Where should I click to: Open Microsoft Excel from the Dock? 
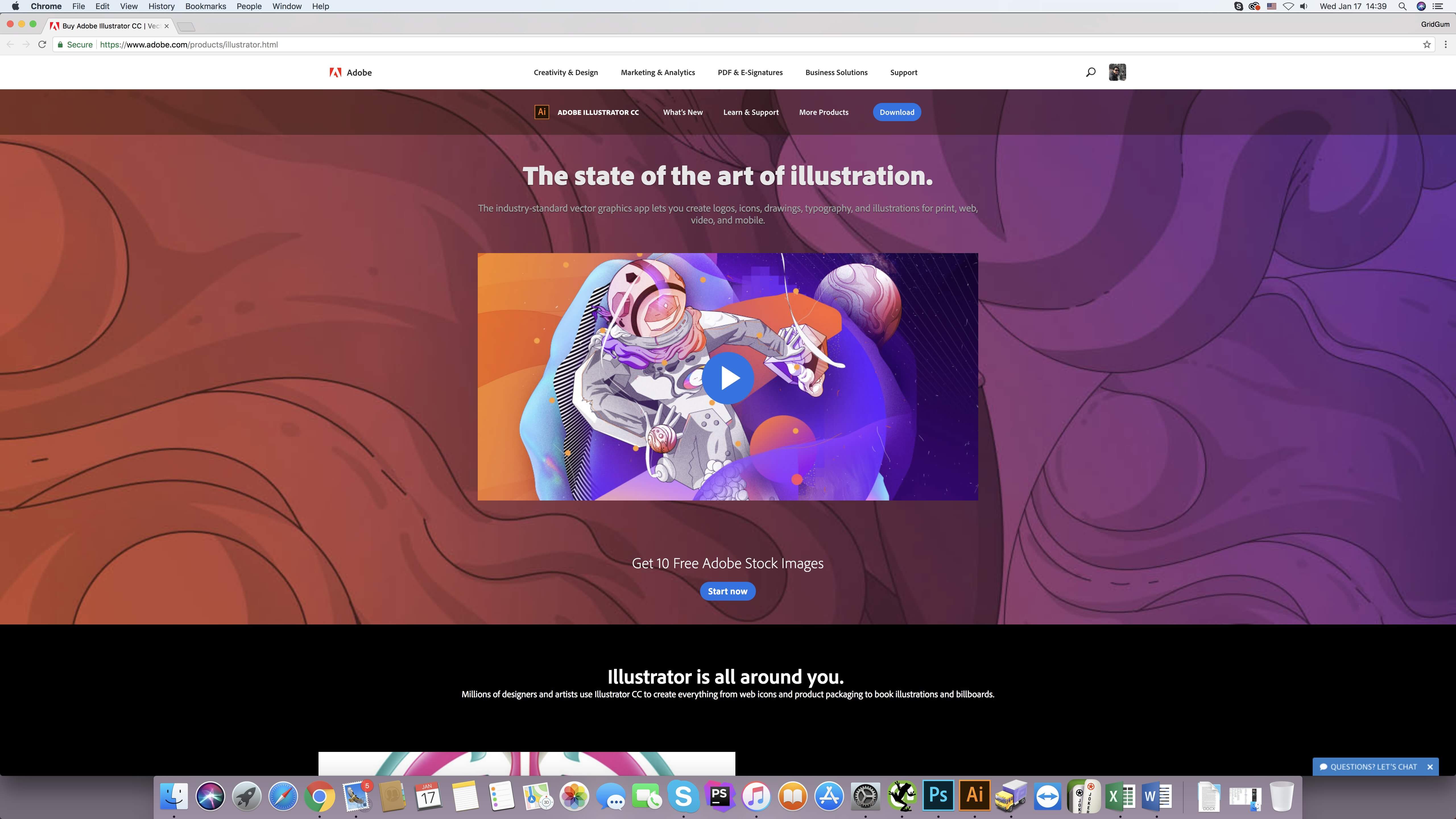(x=1120, y=796)
